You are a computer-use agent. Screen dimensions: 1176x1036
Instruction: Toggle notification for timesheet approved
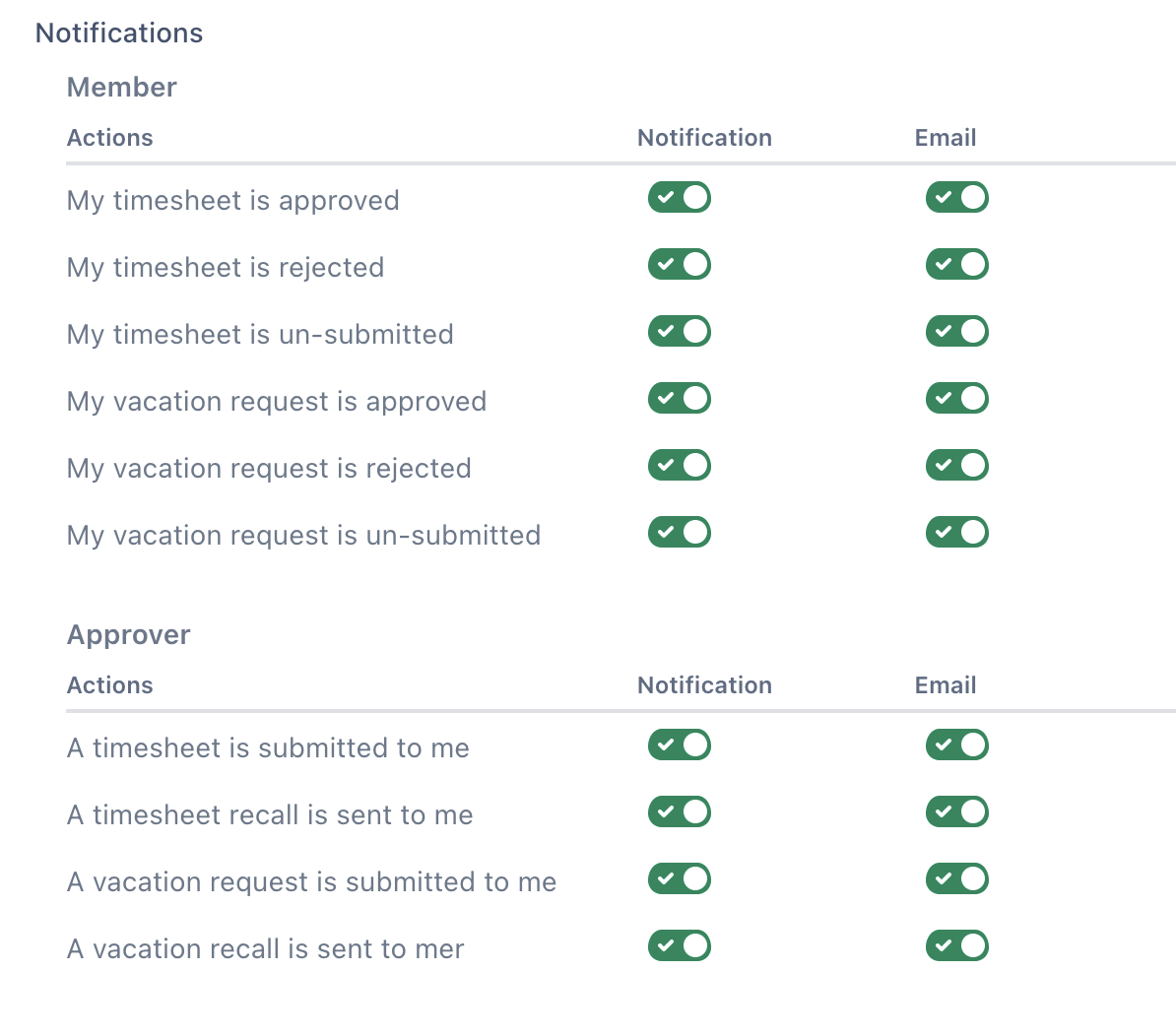(679, 198)
